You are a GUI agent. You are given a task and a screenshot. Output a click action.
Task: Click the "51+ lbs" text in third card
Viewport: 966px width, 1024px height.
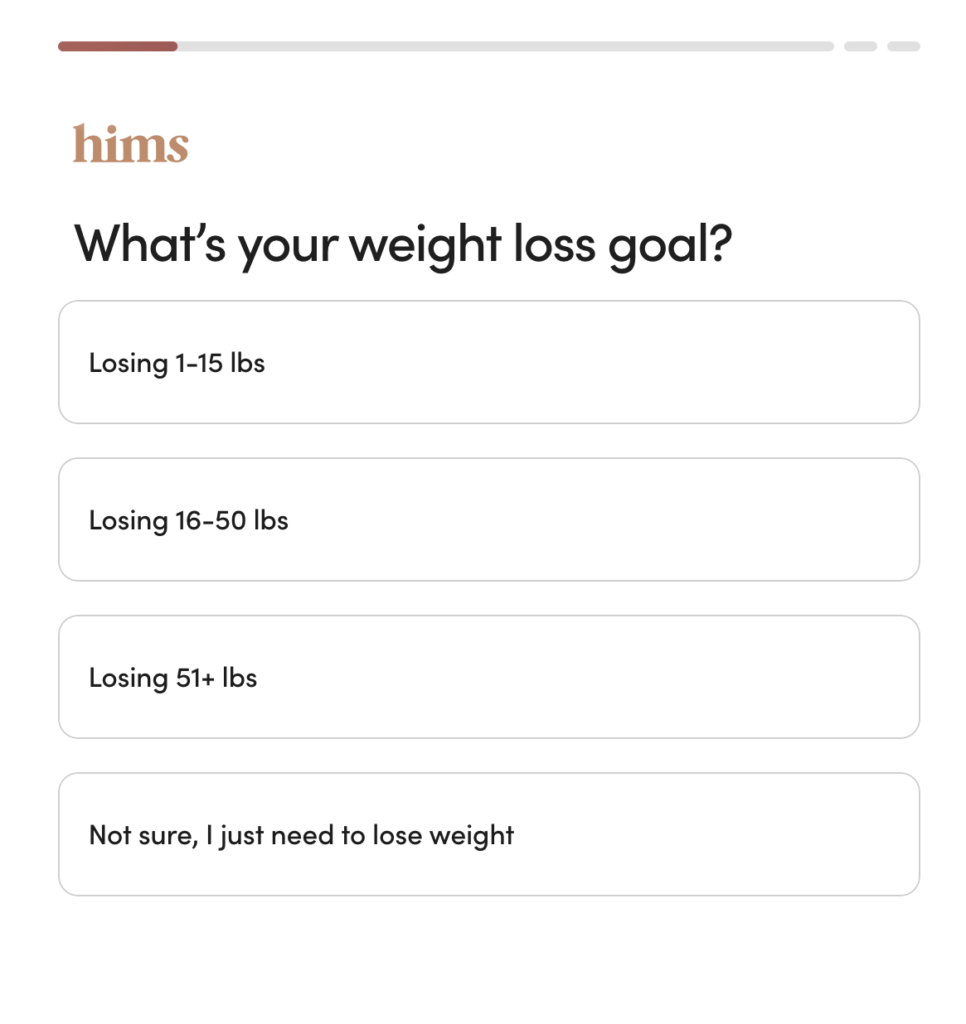(216, 677)
